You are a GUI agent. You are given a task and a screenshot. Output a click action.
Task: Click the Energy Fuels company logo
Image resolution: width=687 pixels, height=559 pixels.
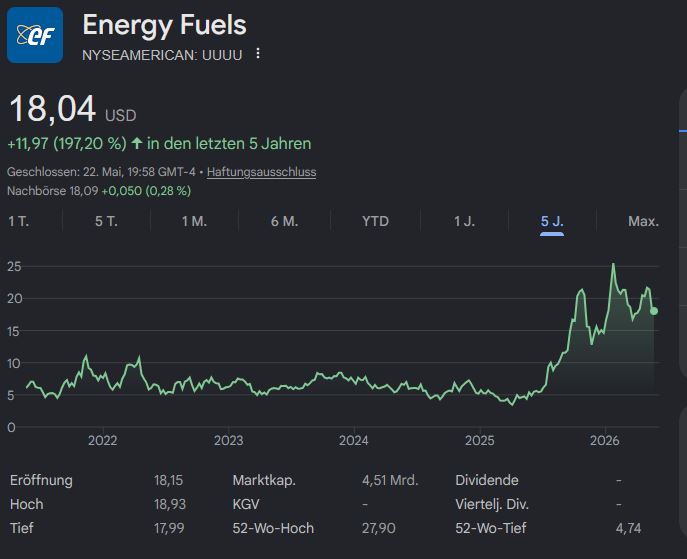coord(35,35)
